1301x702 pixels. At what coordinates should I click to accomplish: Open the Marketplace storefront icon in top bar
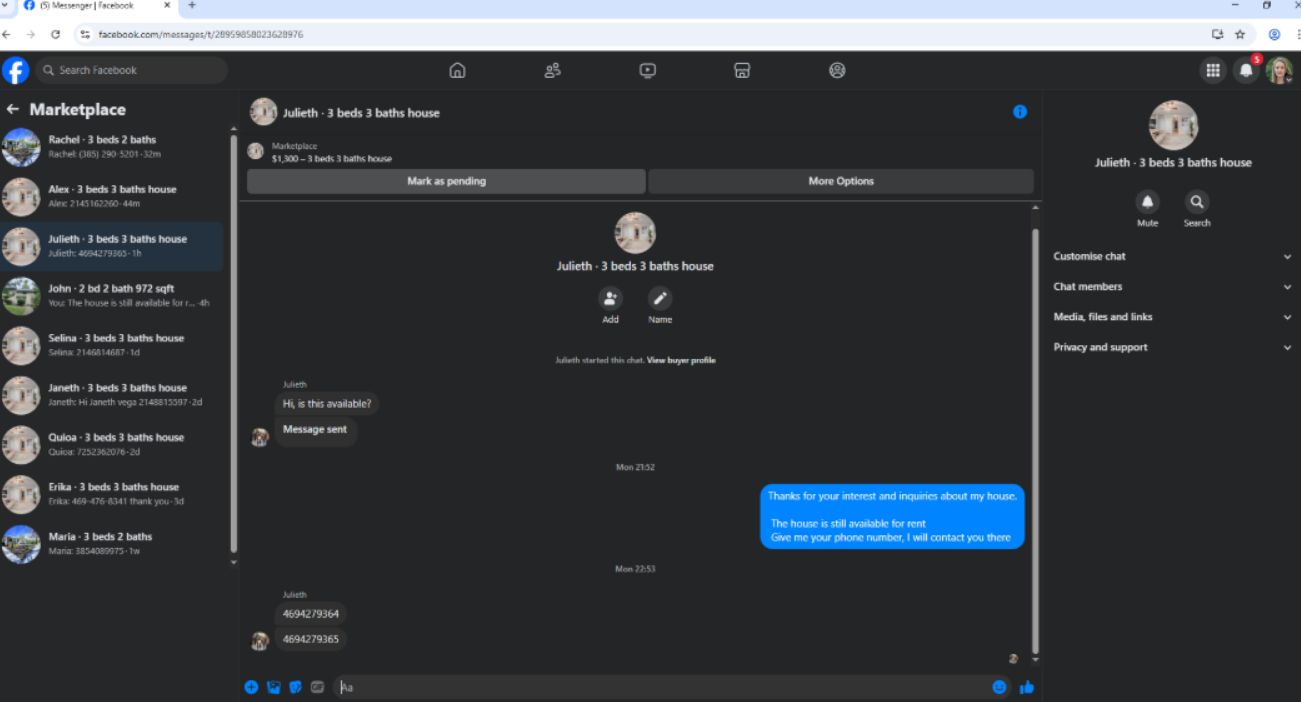pos(742,70)
